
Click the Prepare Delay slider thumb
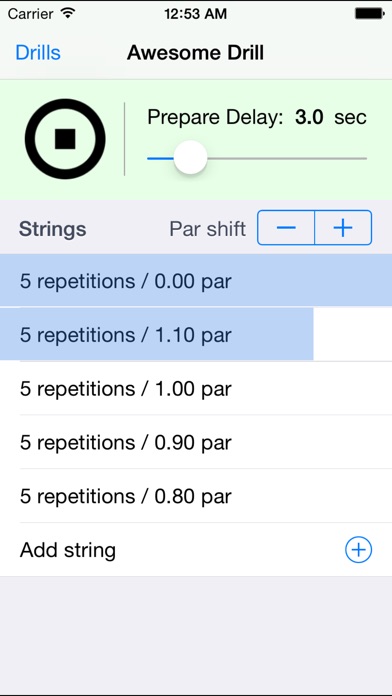point(190,158)
